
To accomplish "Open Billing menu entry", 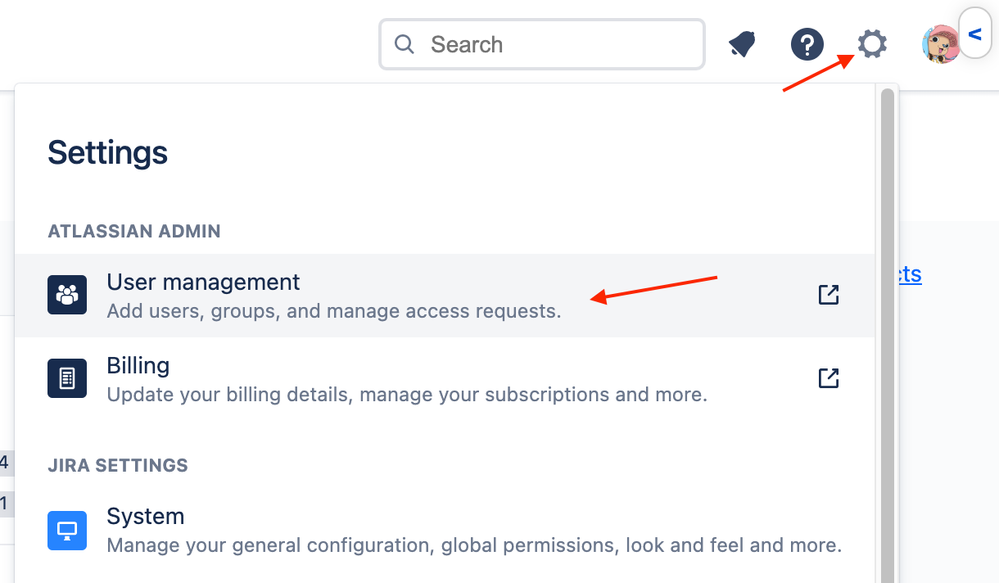I will 445,379.
